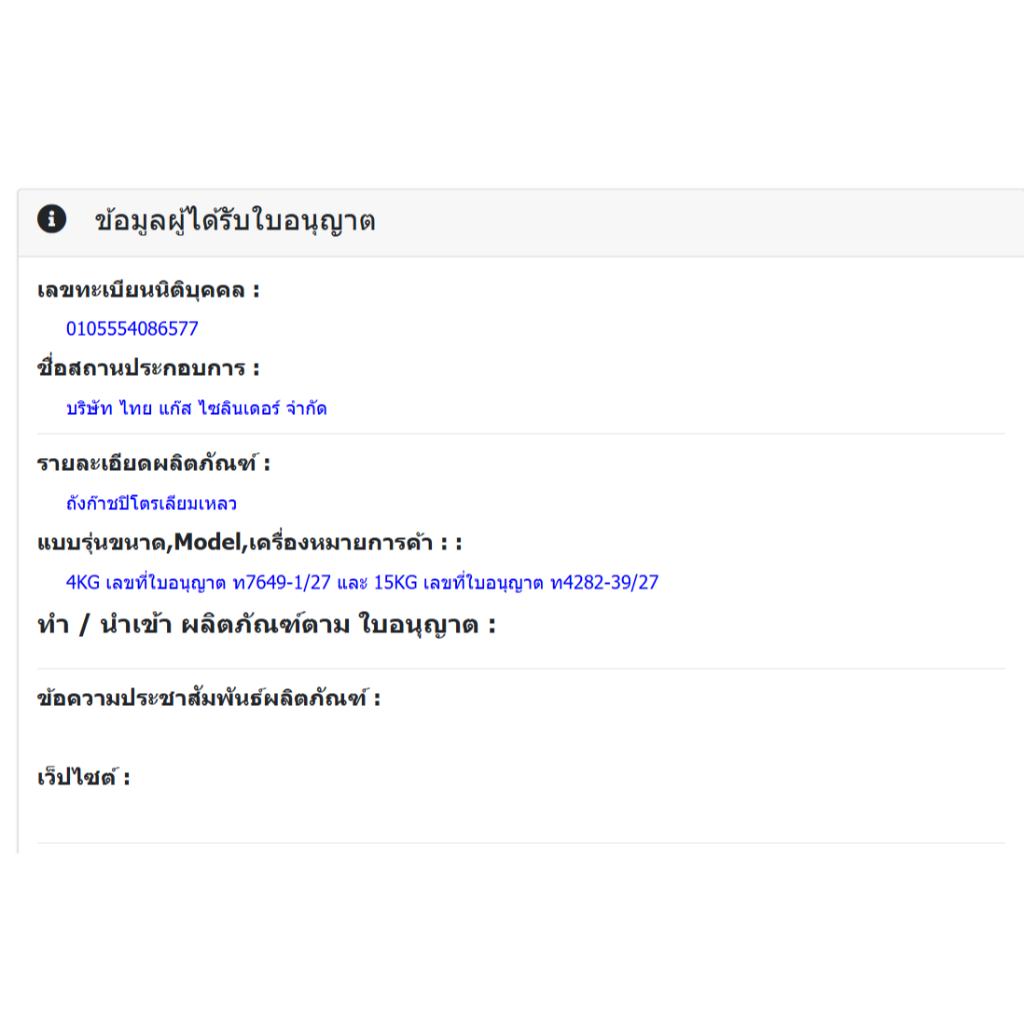Click the label ชื่อสถานประกอบการ

click(x=148, y=368)
